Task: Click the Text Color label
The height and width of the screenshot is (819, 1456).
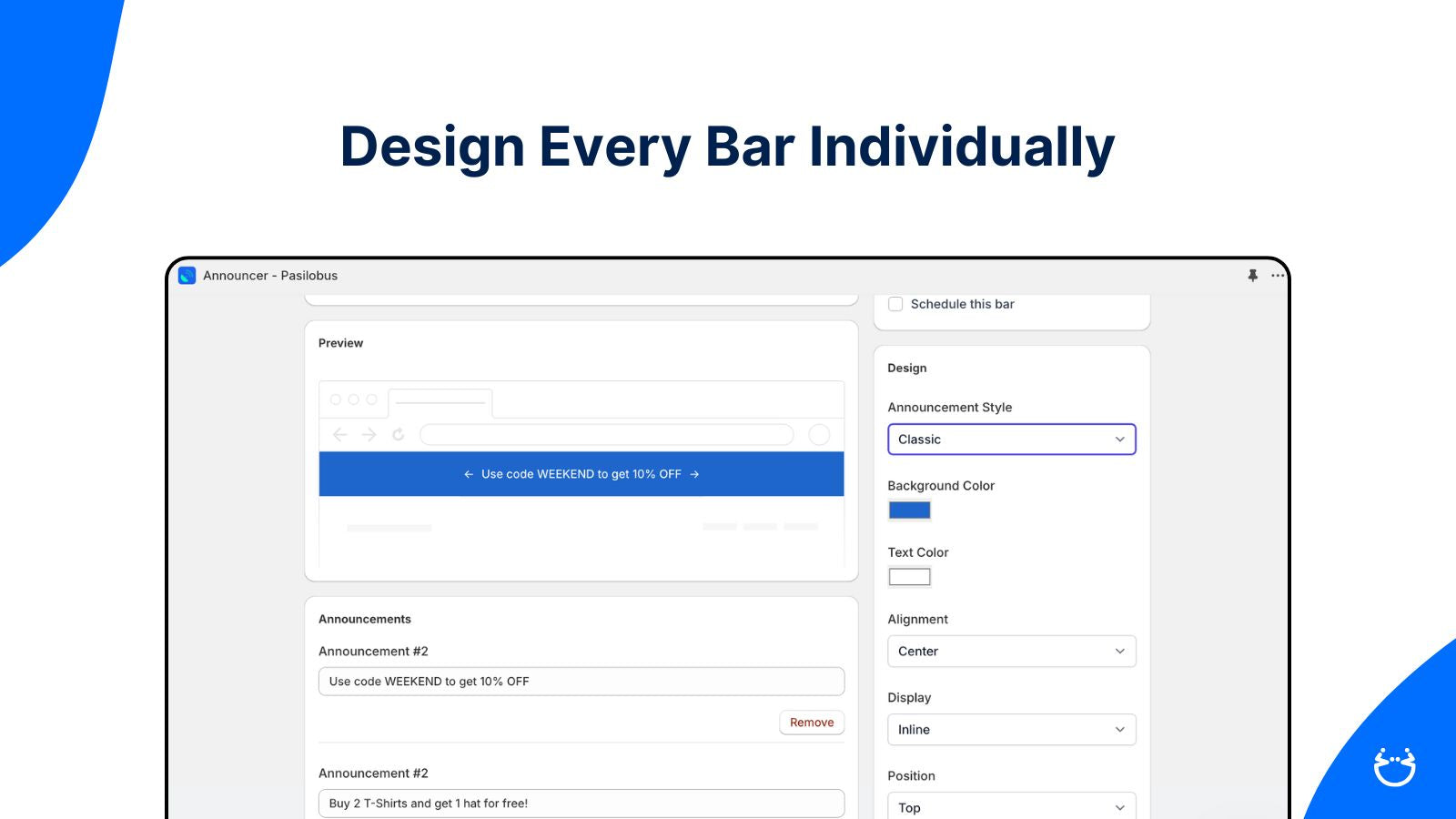Action: click(x=918, y=552)
